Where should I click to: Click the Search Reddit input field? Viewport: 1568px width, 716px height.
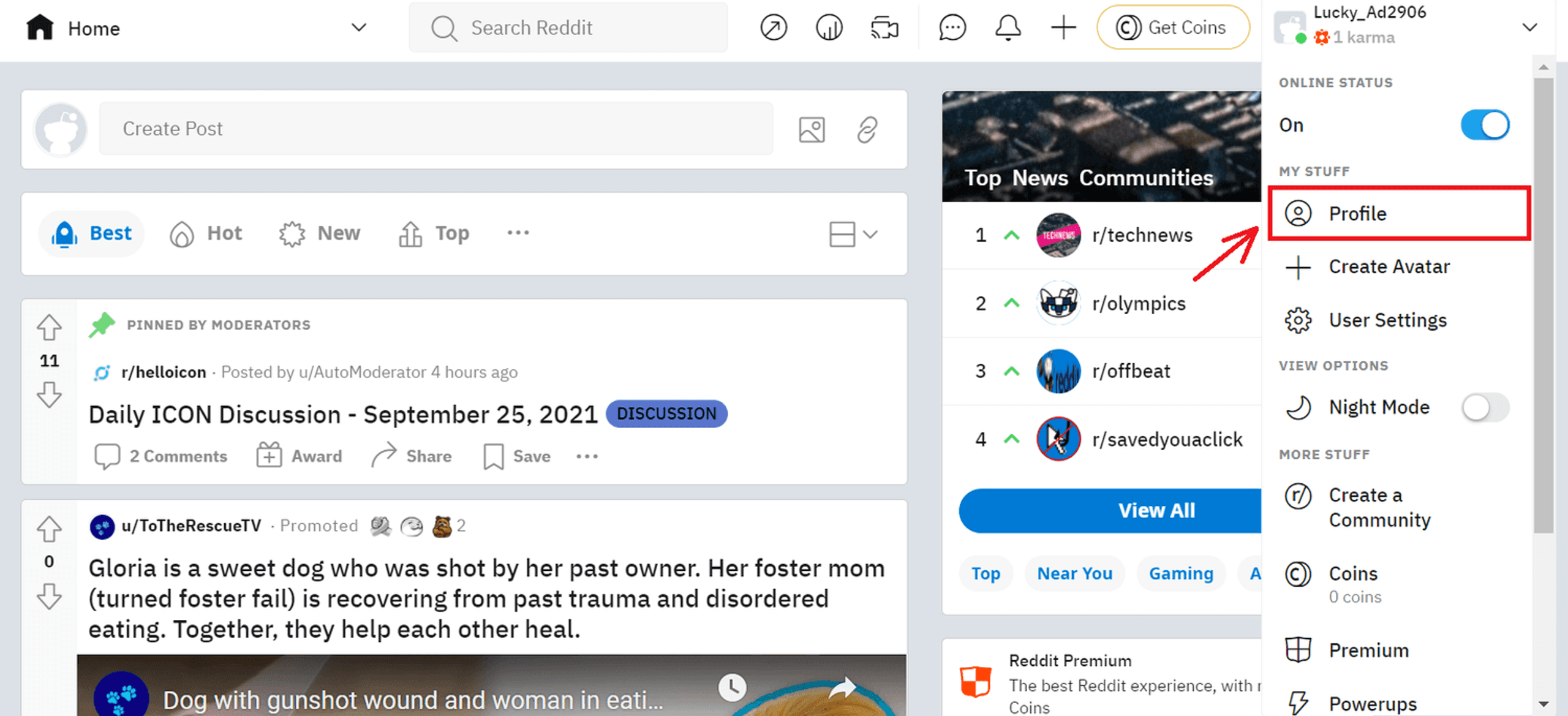568,28
